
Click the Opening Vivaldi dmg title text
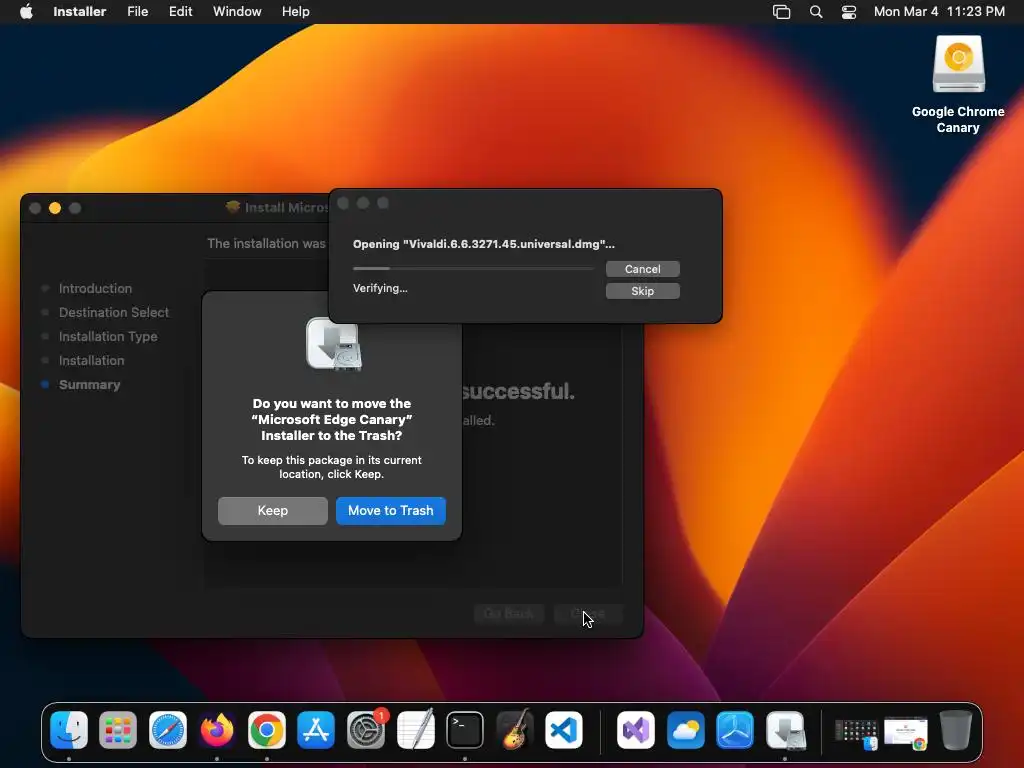click(x=483, y=244)
